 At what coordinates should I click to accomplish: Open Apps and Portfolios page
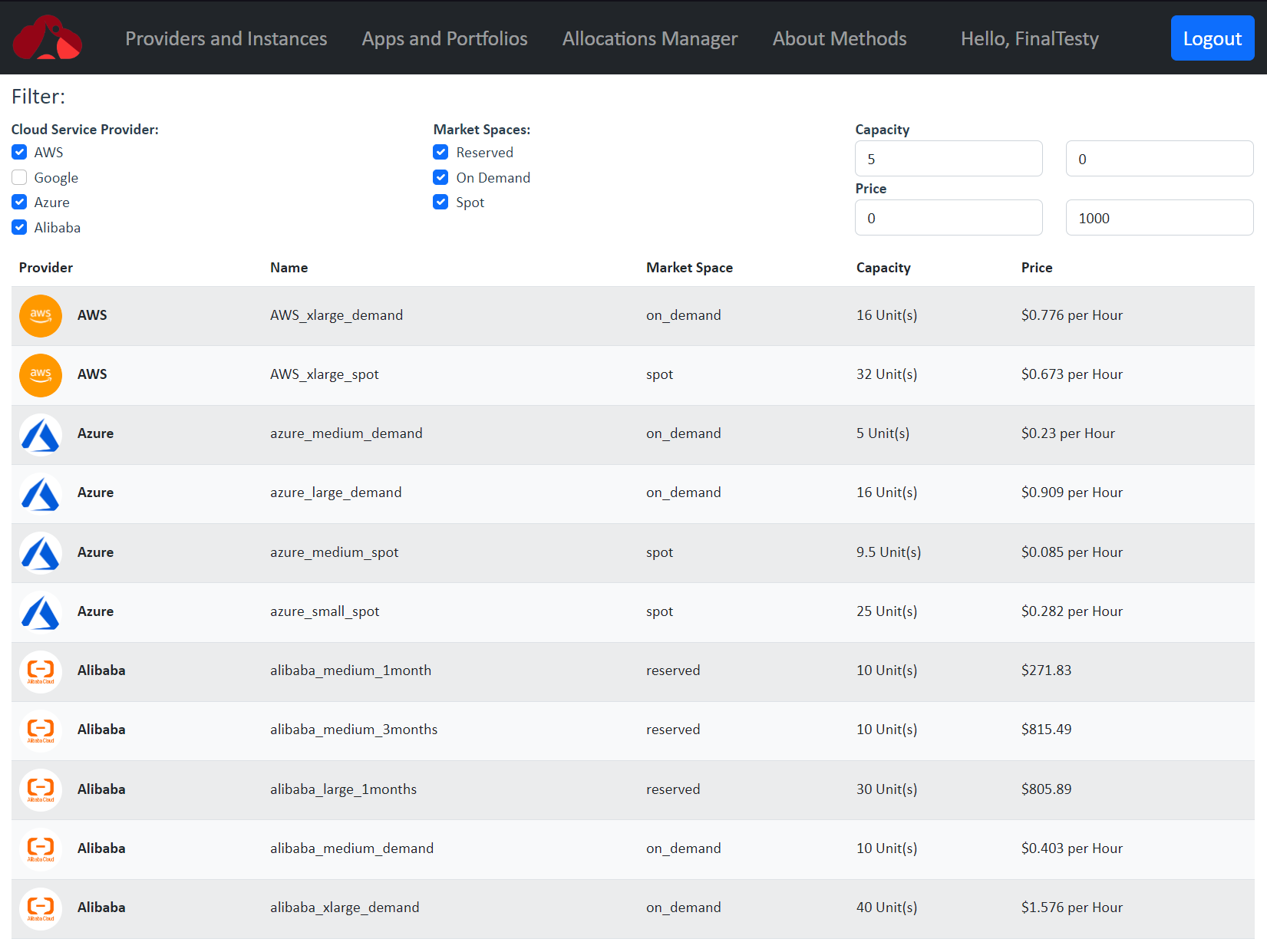(444, 38)
